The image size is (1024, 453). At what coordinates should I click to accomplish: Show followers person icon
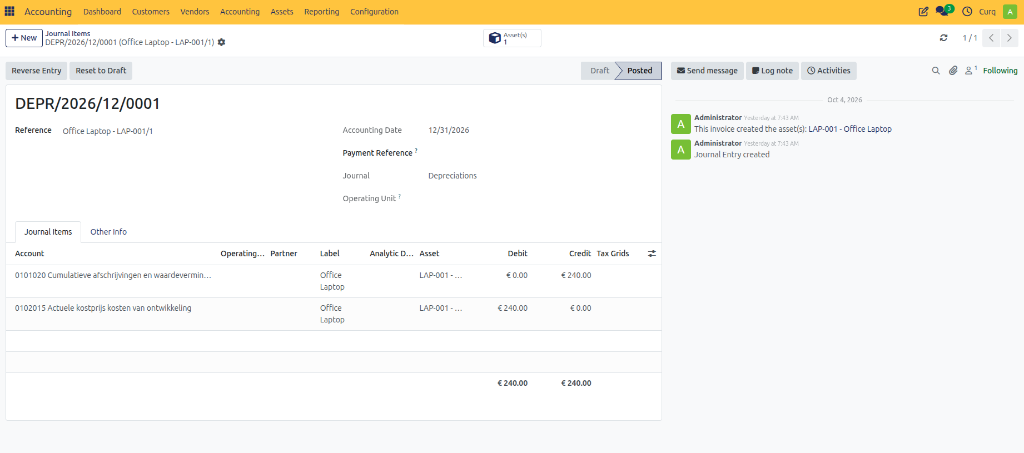(970, 70)
